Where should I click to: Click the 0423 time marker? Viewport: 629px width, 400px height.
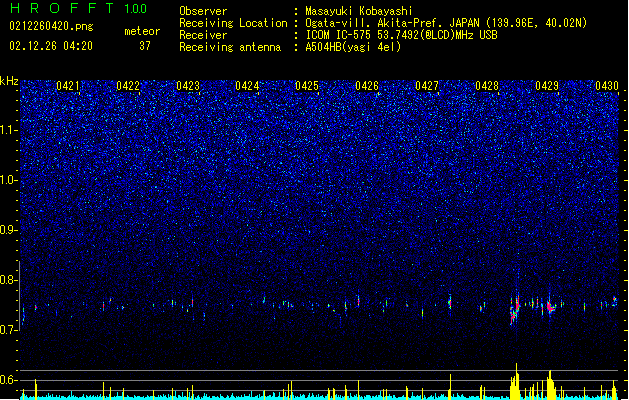pos(188,86)
